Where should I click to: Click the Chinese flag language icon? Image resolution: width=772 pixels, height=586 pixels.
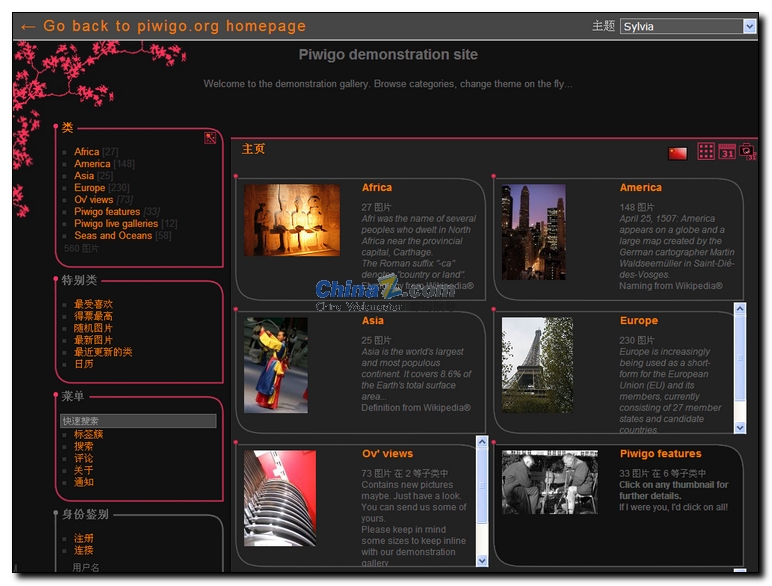[677, 154]
